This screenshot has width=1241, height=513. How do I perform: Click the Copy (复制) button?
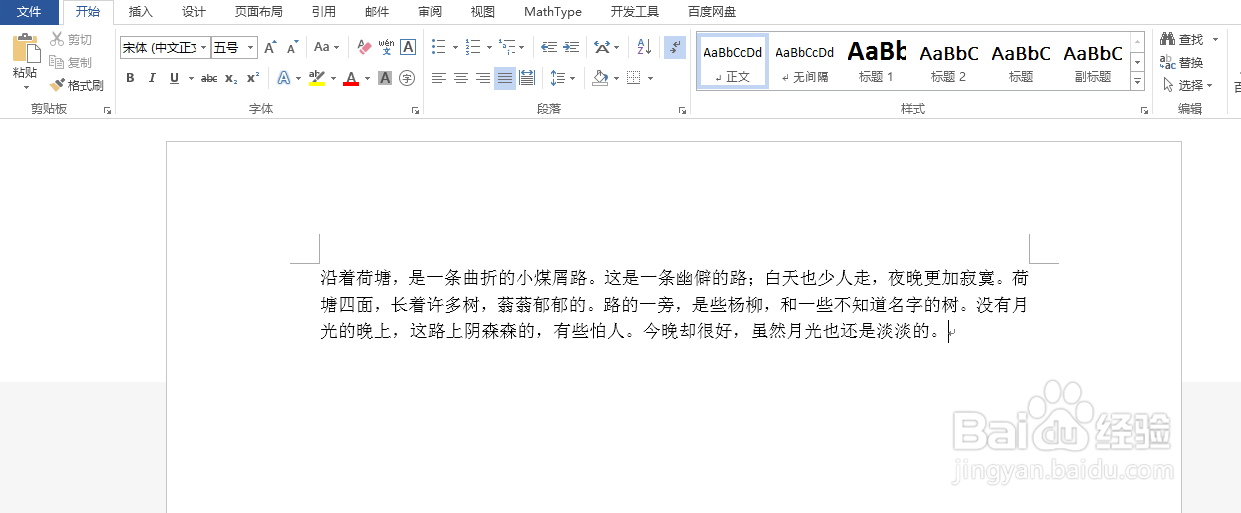click(x=71, y=62)
